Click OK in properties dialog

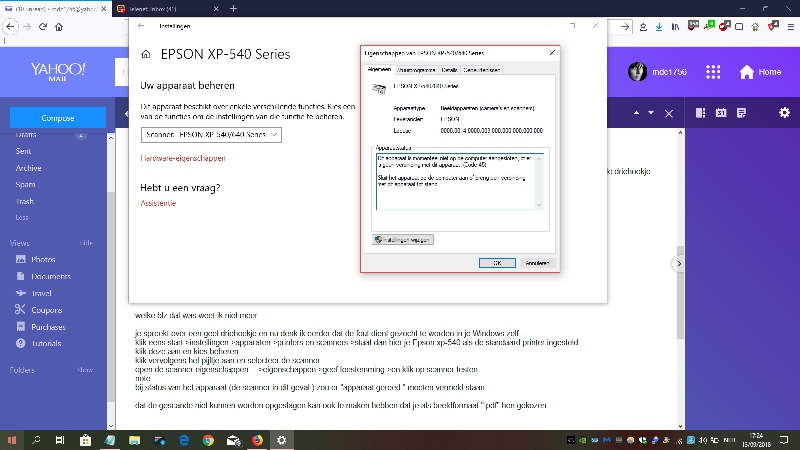coord(497,263)
